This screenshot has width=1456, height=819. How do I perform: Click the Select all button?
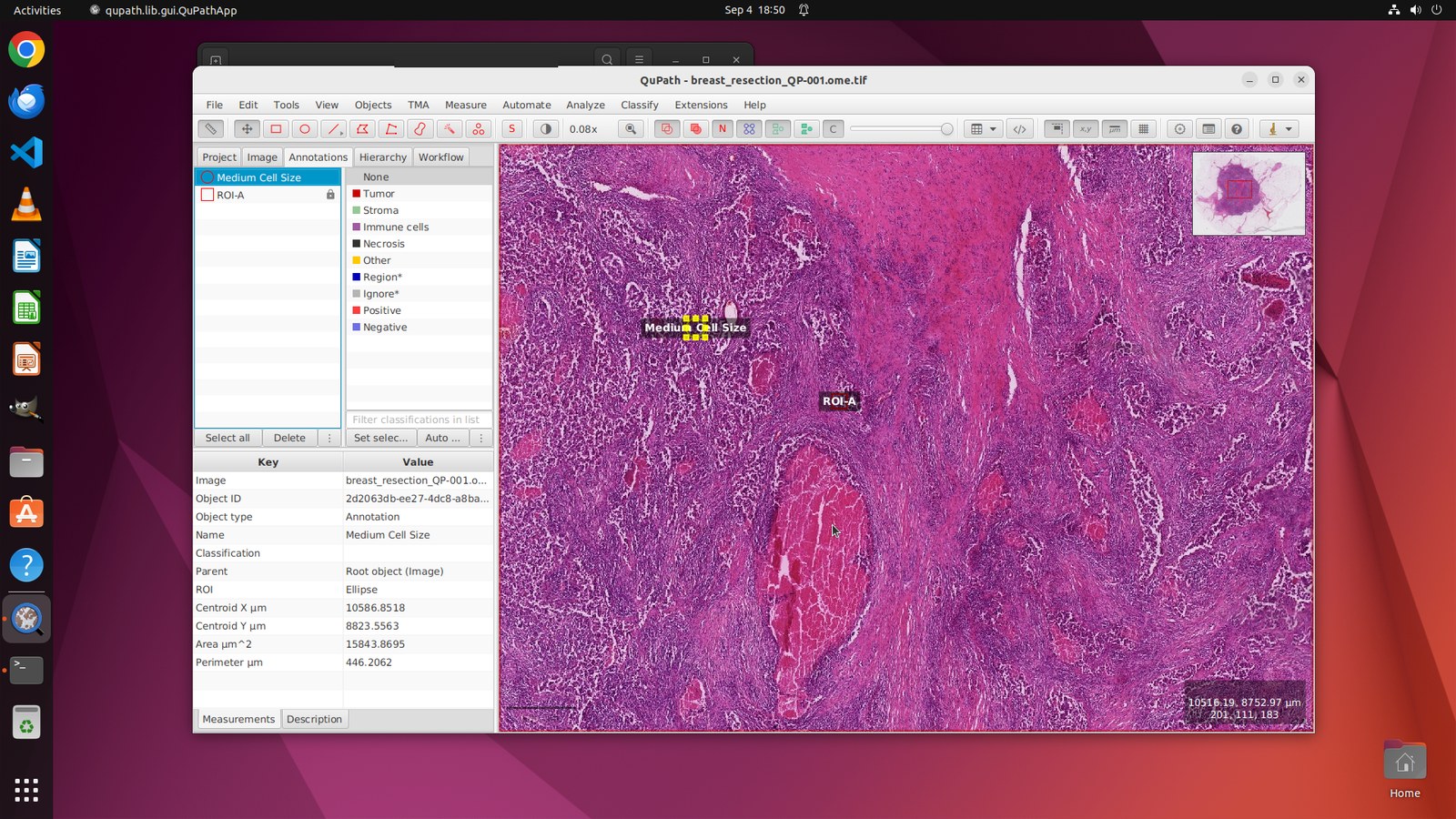tap(227, 438)
